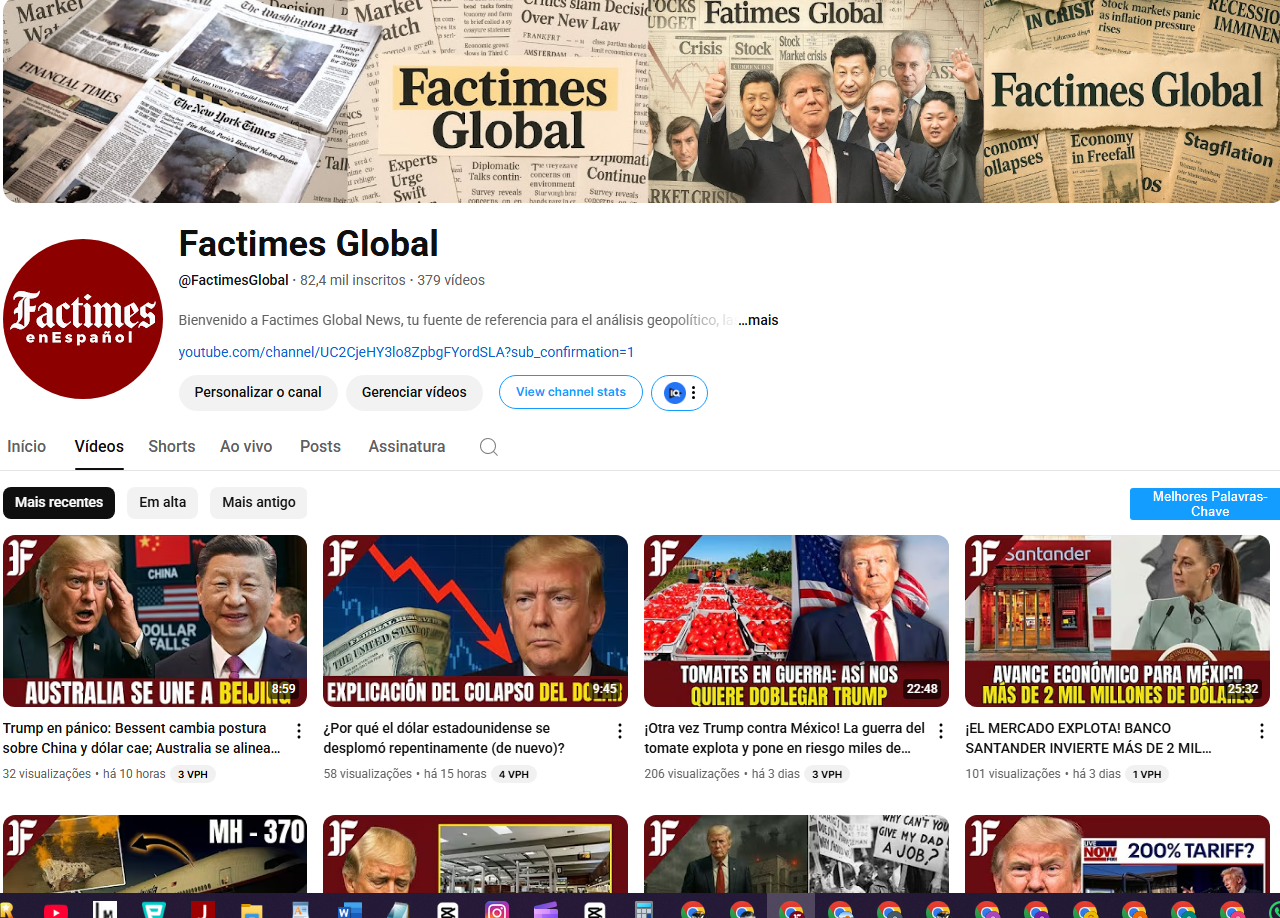Open options menu for dólar estadounidense video
The width and height of the screenshot is (1280, 918).
[x=619, y=731]
